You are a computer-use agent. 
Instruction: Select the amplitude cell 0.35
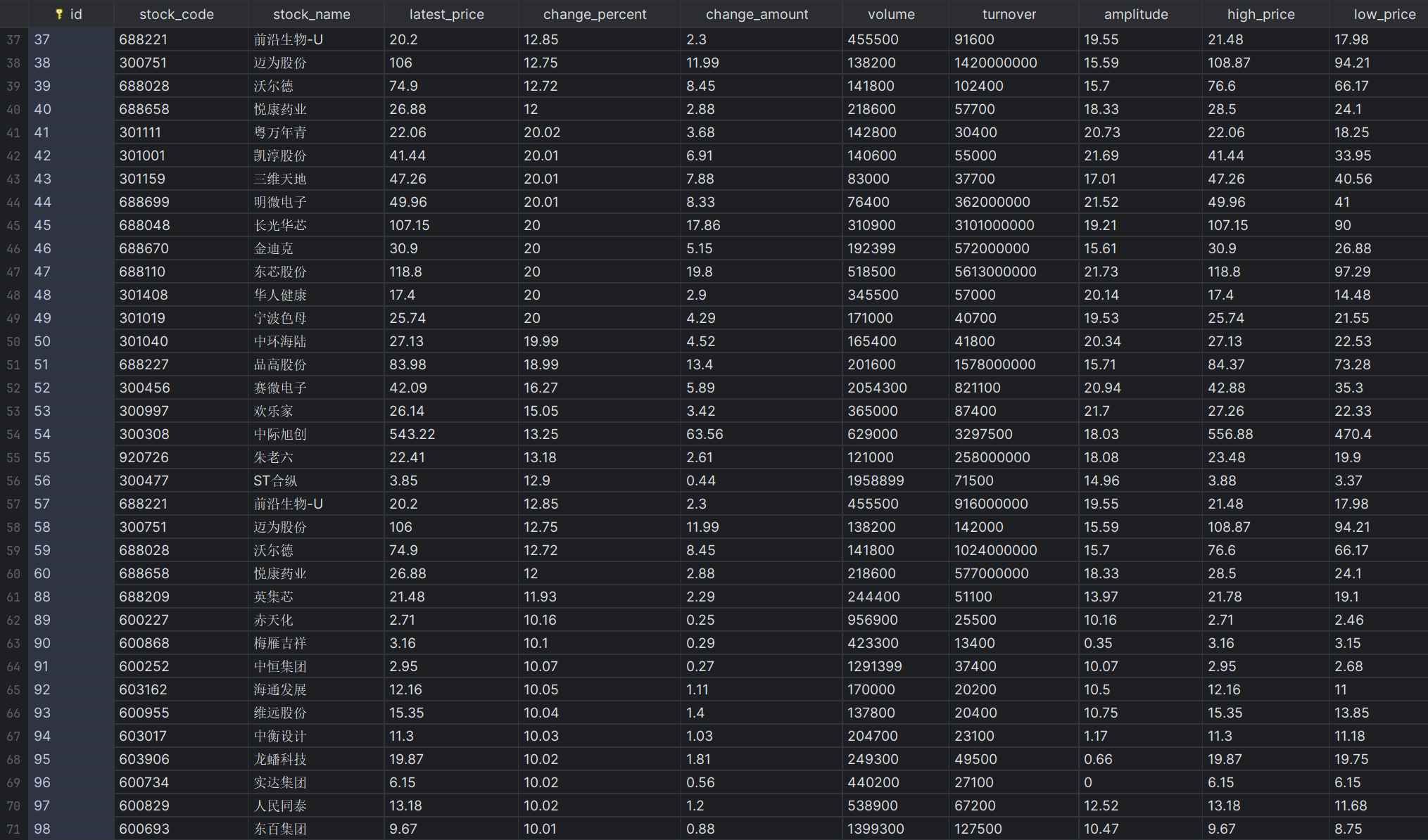[1098, 643]
